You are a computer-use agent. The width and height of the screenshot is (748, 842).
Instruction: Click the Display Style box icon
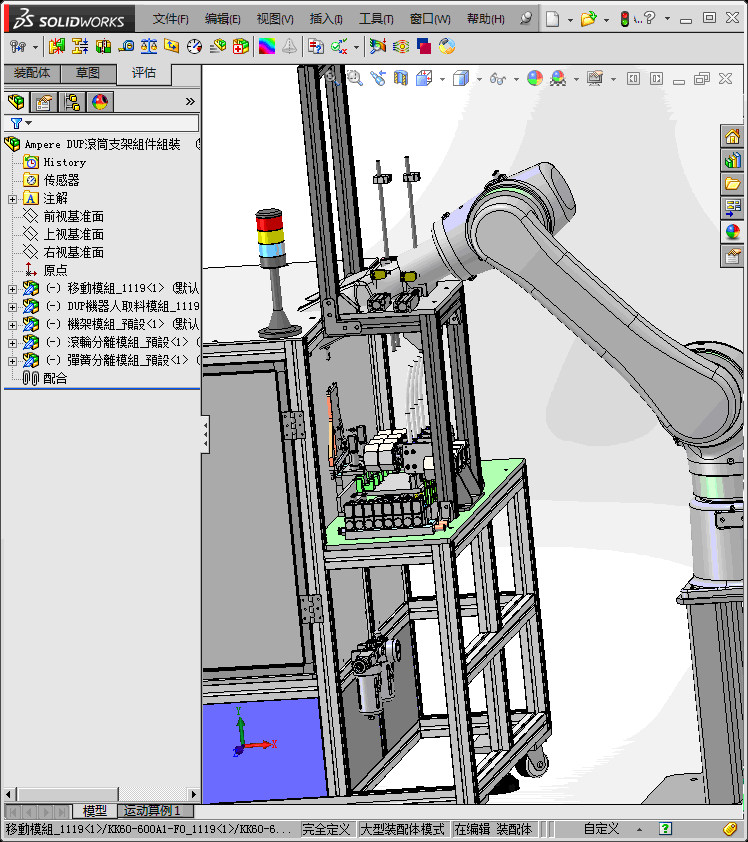click(461, 78)
